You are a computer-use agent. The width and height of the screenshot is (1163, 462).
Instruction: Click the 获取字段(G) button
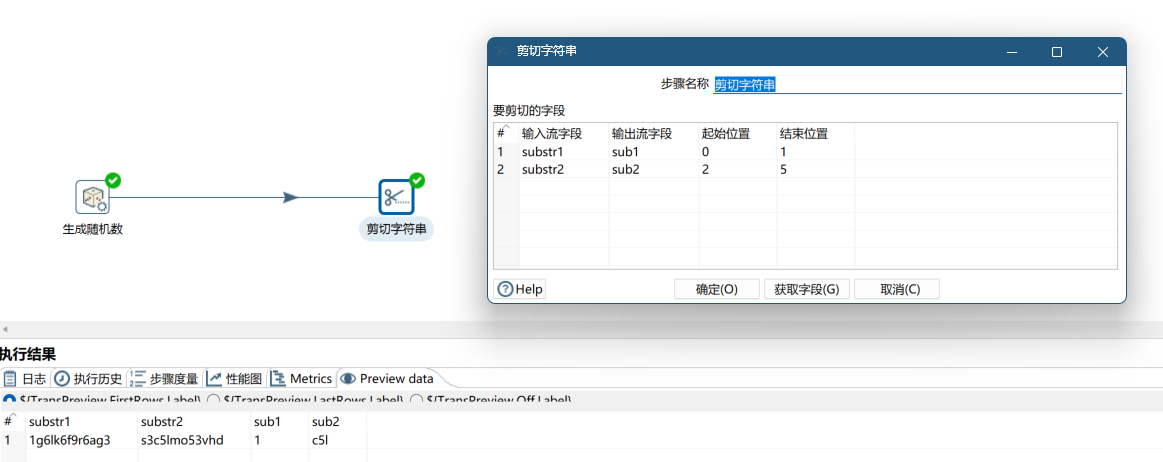(x=806, y=289)
